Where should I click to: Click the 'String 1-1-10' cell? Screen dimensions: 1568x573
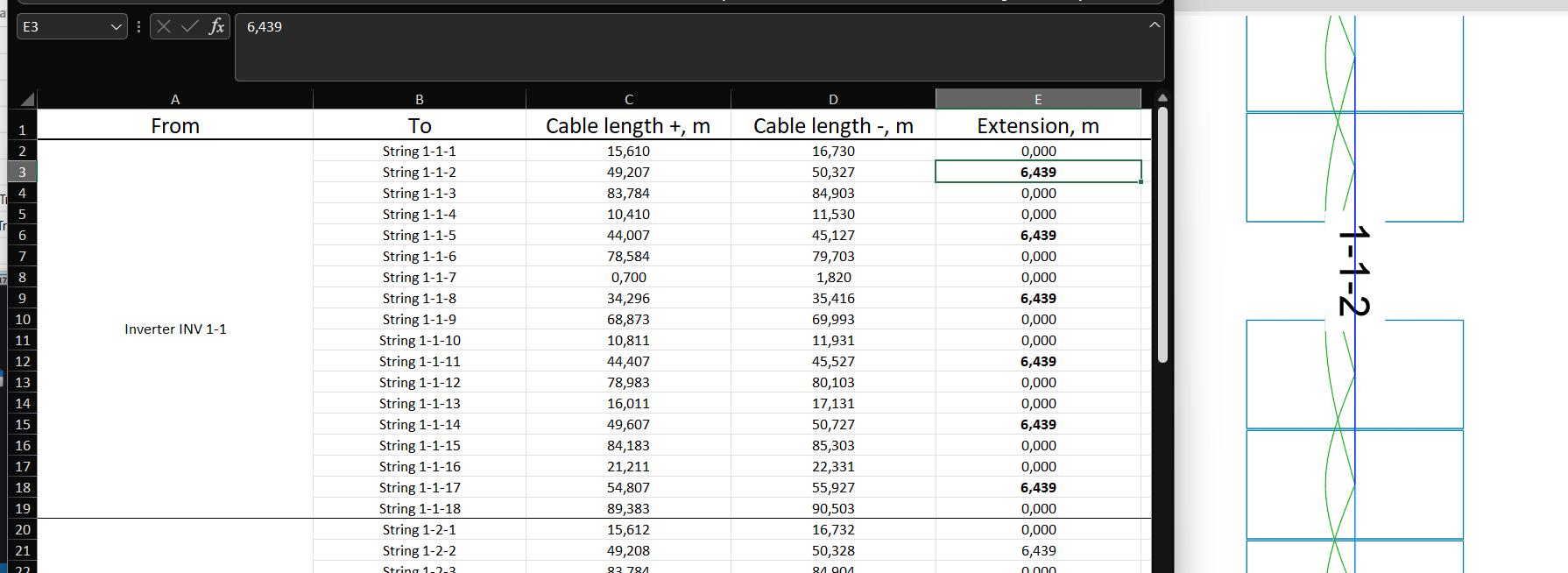pos(420,340)
